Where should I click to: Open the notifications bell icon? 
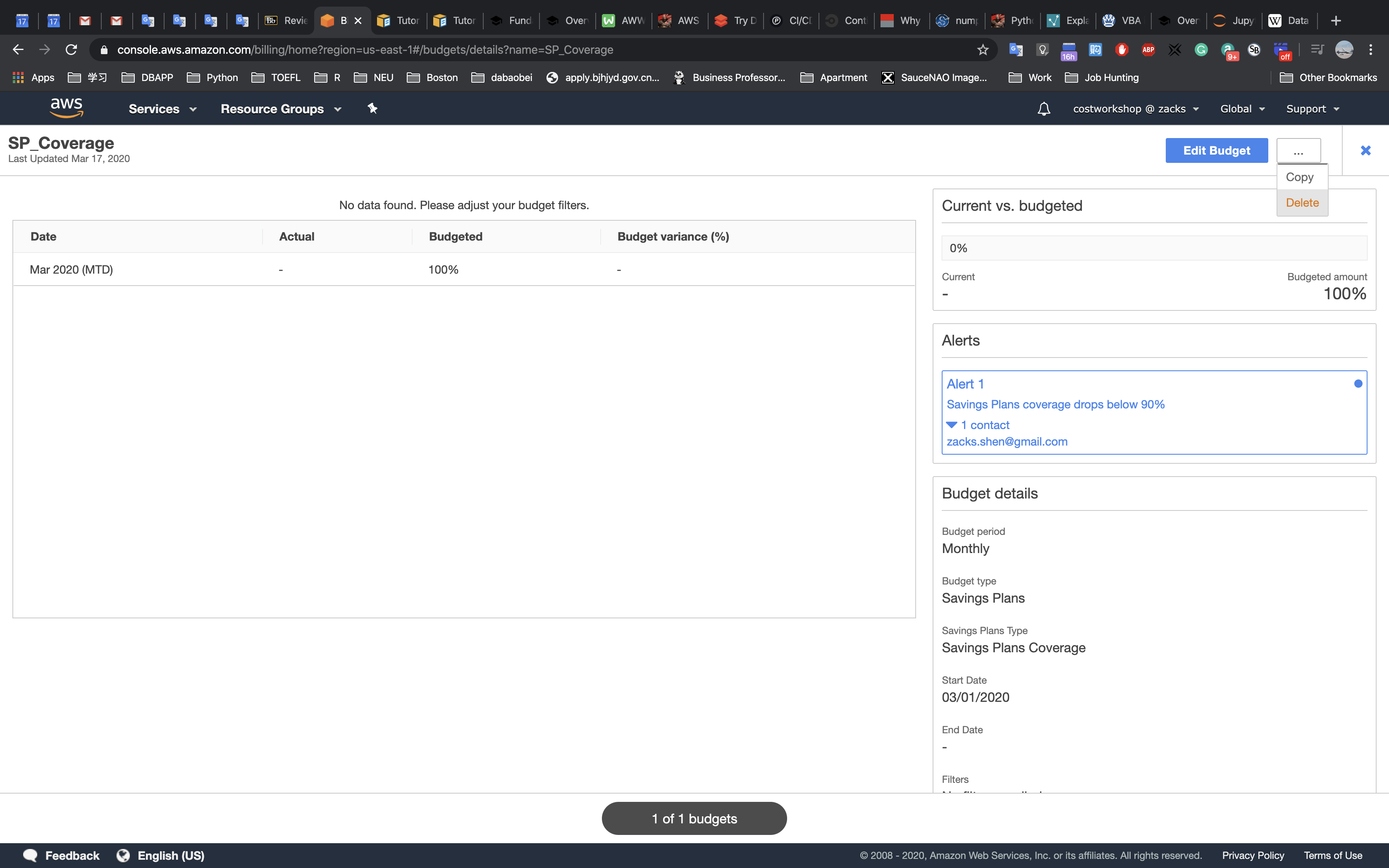tap(1043, 109)
